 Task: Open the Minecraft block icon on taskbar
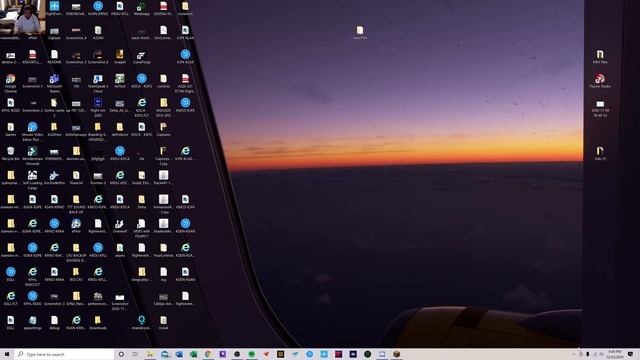(x=396, y=354)
